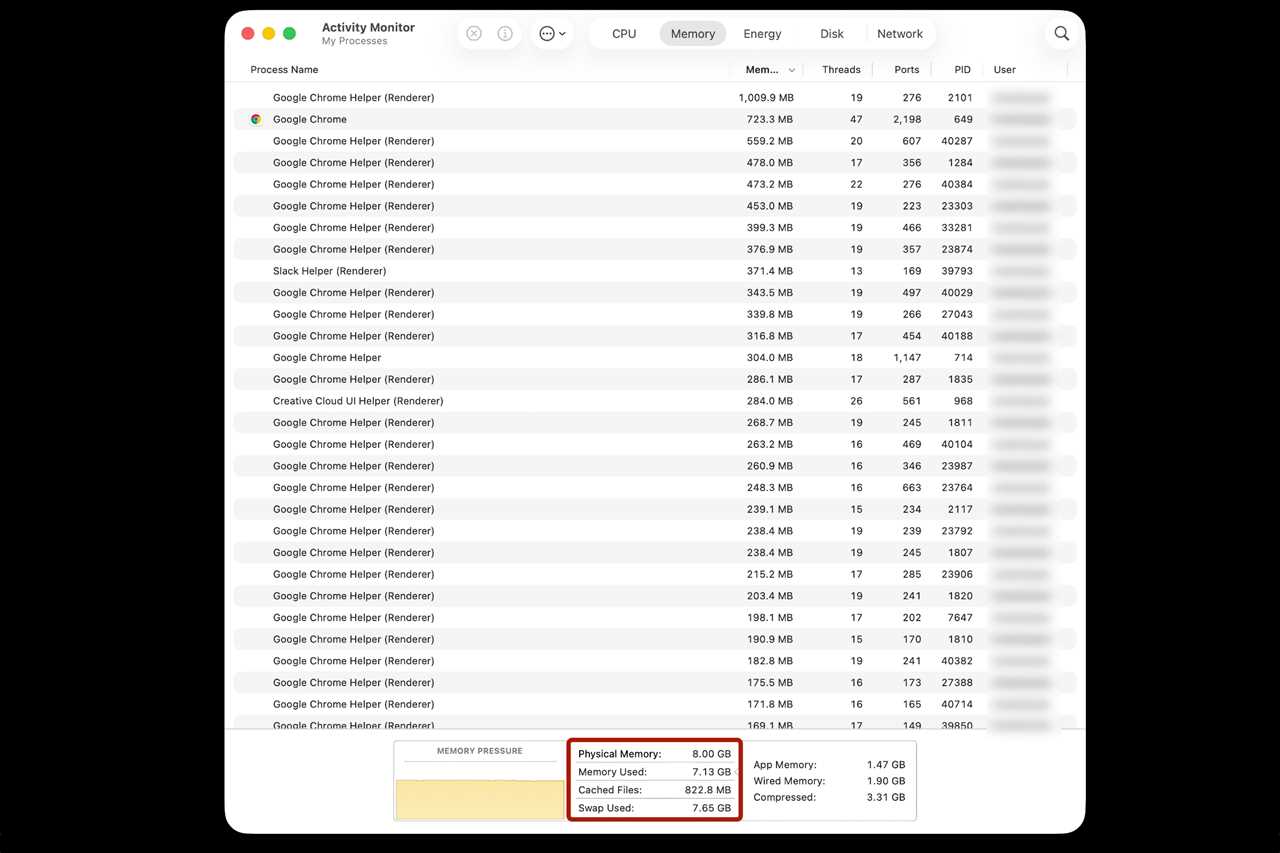Switch to the Network tab
This screenshot has height=853, width=1280.
click(x=899, y=33)
